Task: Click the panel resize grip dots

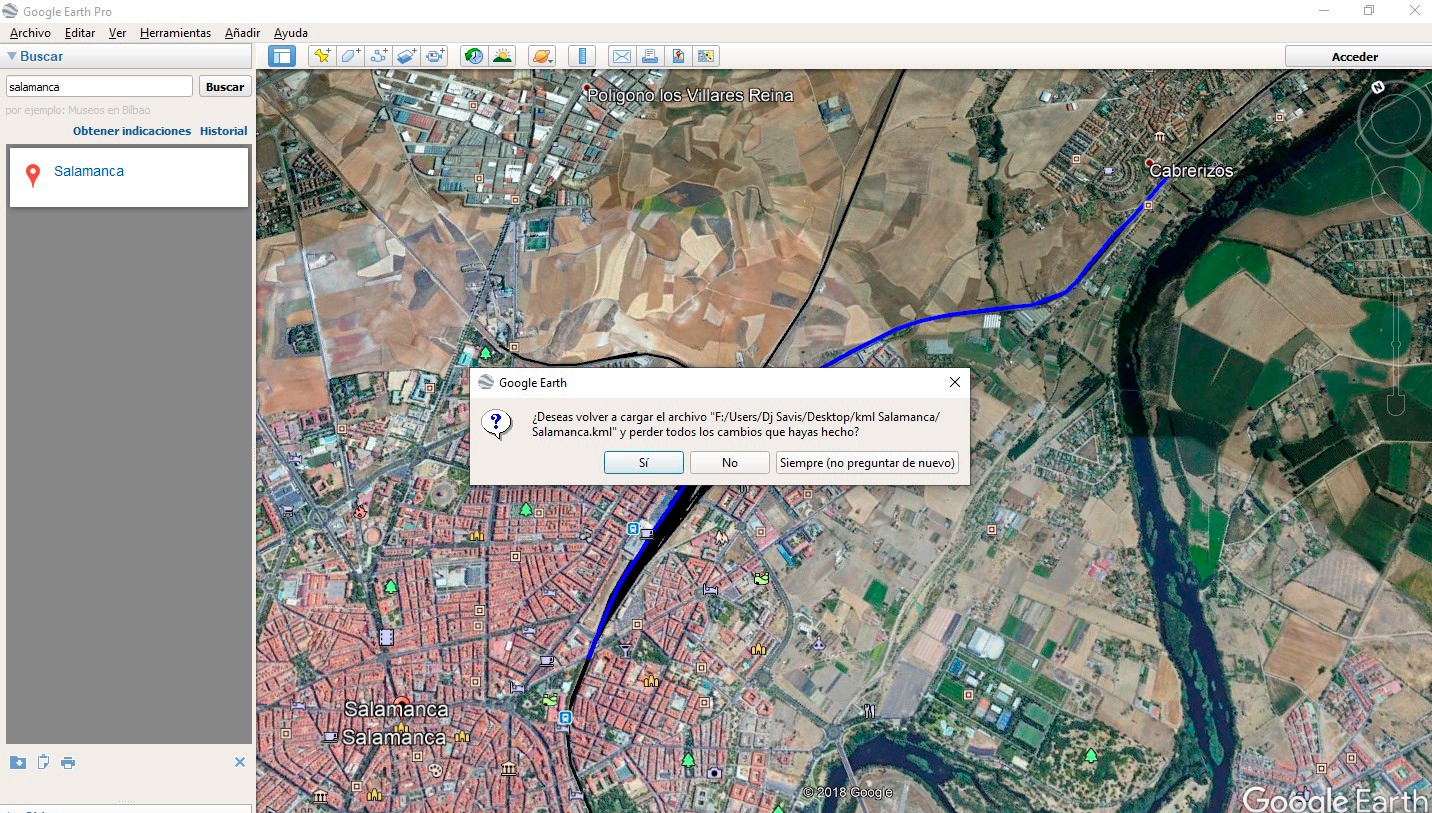Action: point(127,801)
